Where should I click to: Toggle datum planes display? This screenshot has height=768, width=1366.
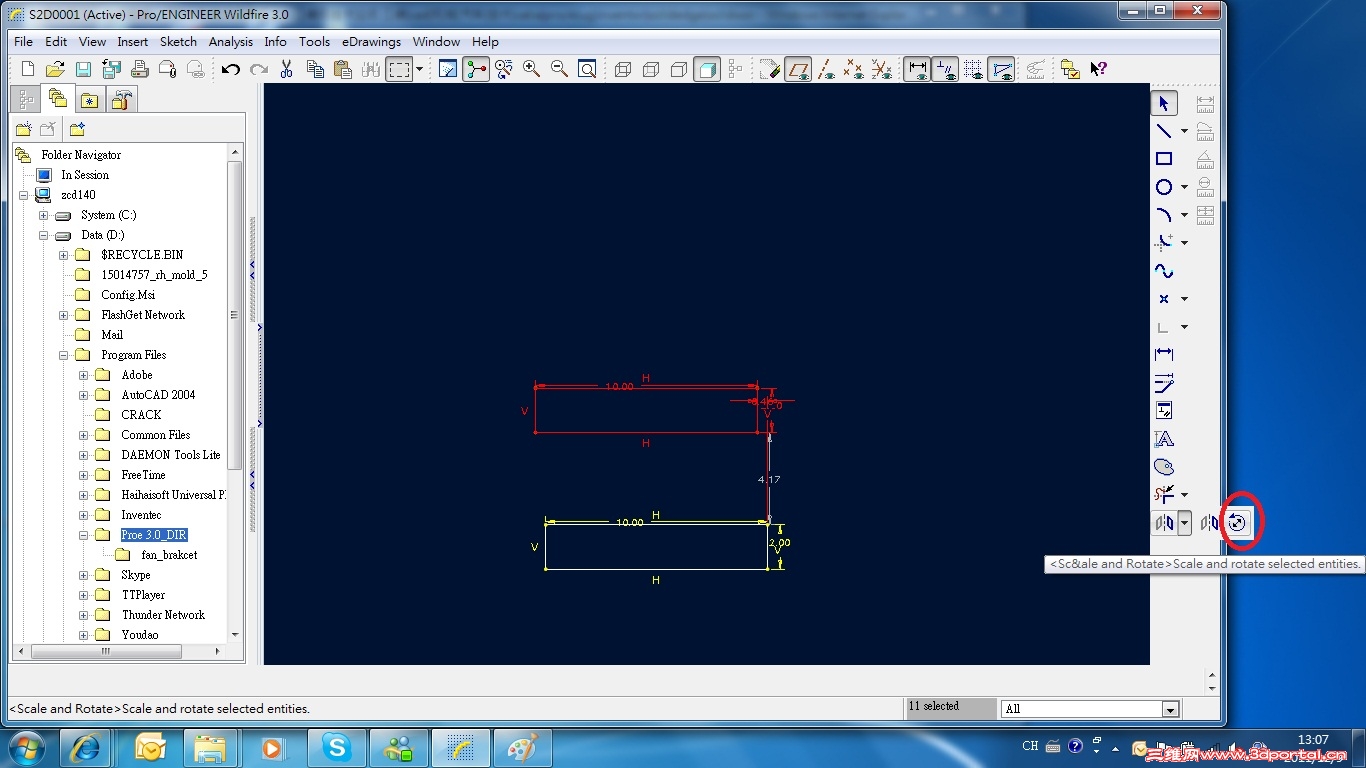pos(798,69)
